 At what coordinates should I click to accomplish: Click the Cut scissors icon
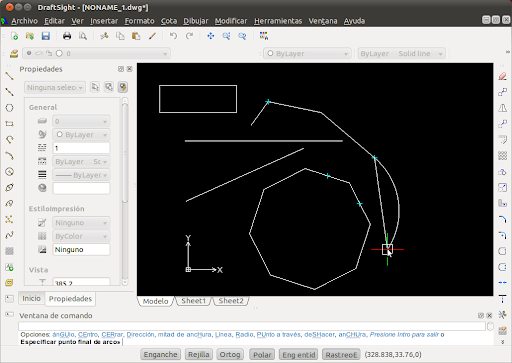coord(104,36)
